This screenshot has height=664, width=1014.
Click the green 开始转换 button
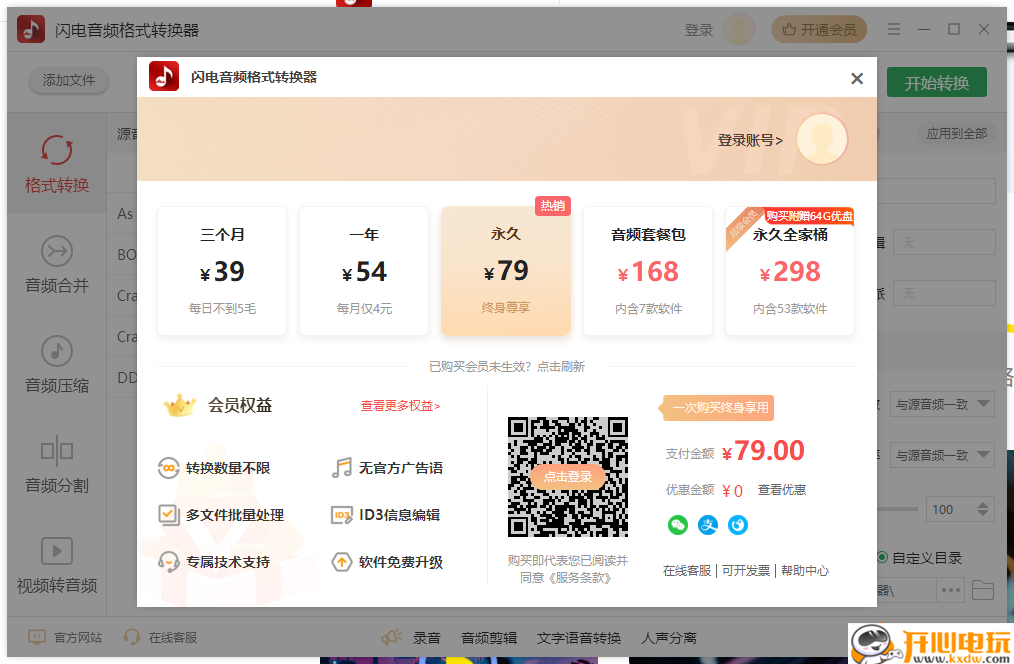click(x=936, y=82)
